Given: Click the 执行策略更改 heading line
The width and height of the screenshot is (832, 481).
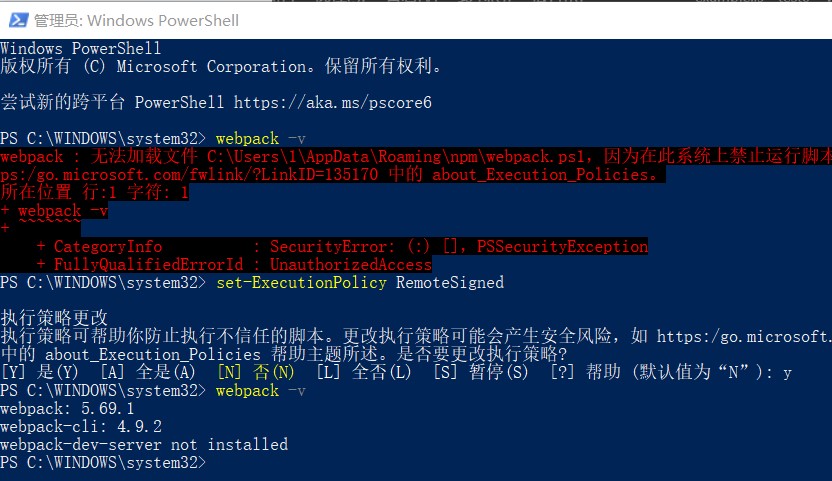Looking at the screenshot, I should point(54,318).
